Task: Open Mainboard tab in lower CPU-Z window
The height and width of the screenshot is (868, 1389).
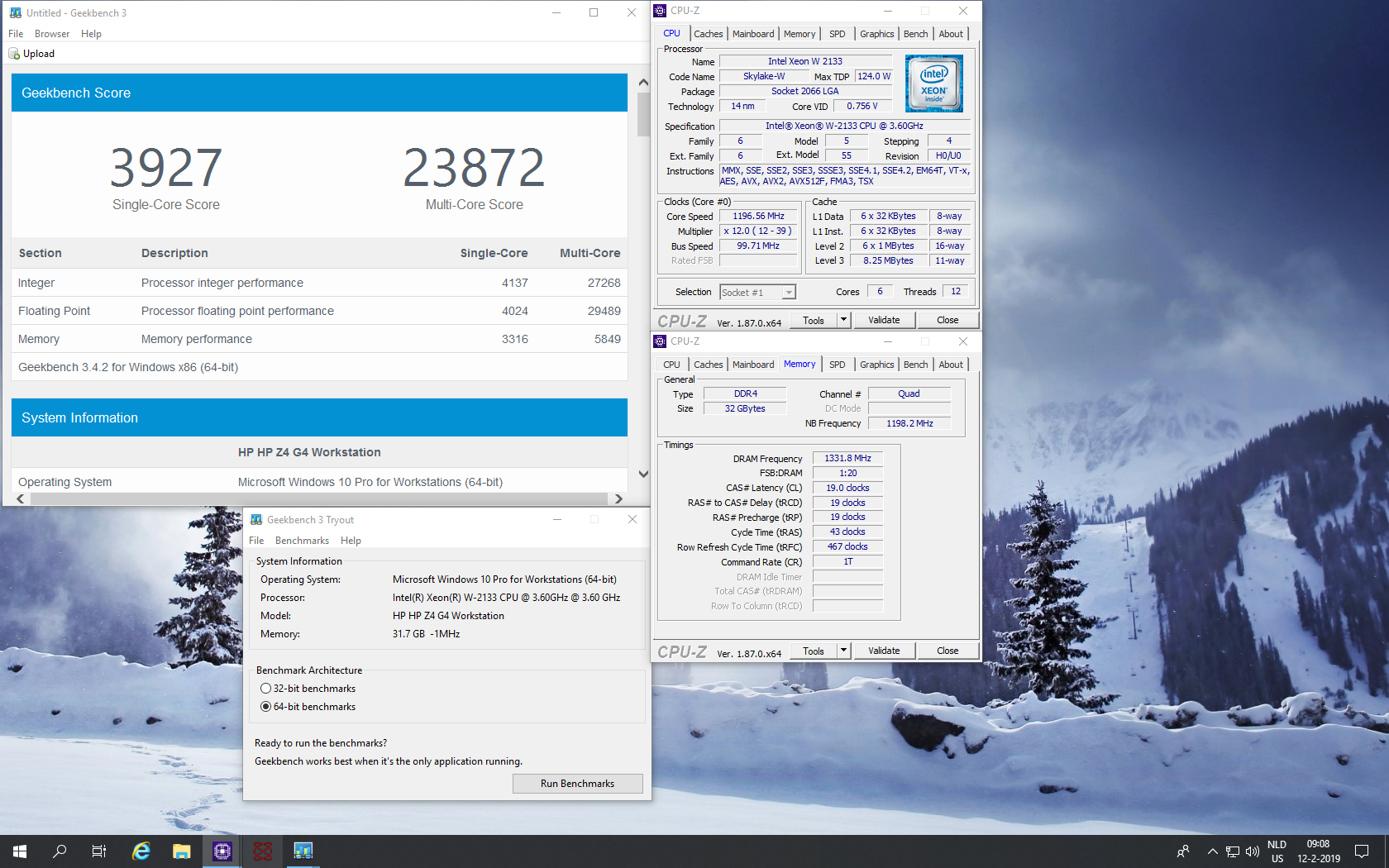Action: tap(753, 365)
